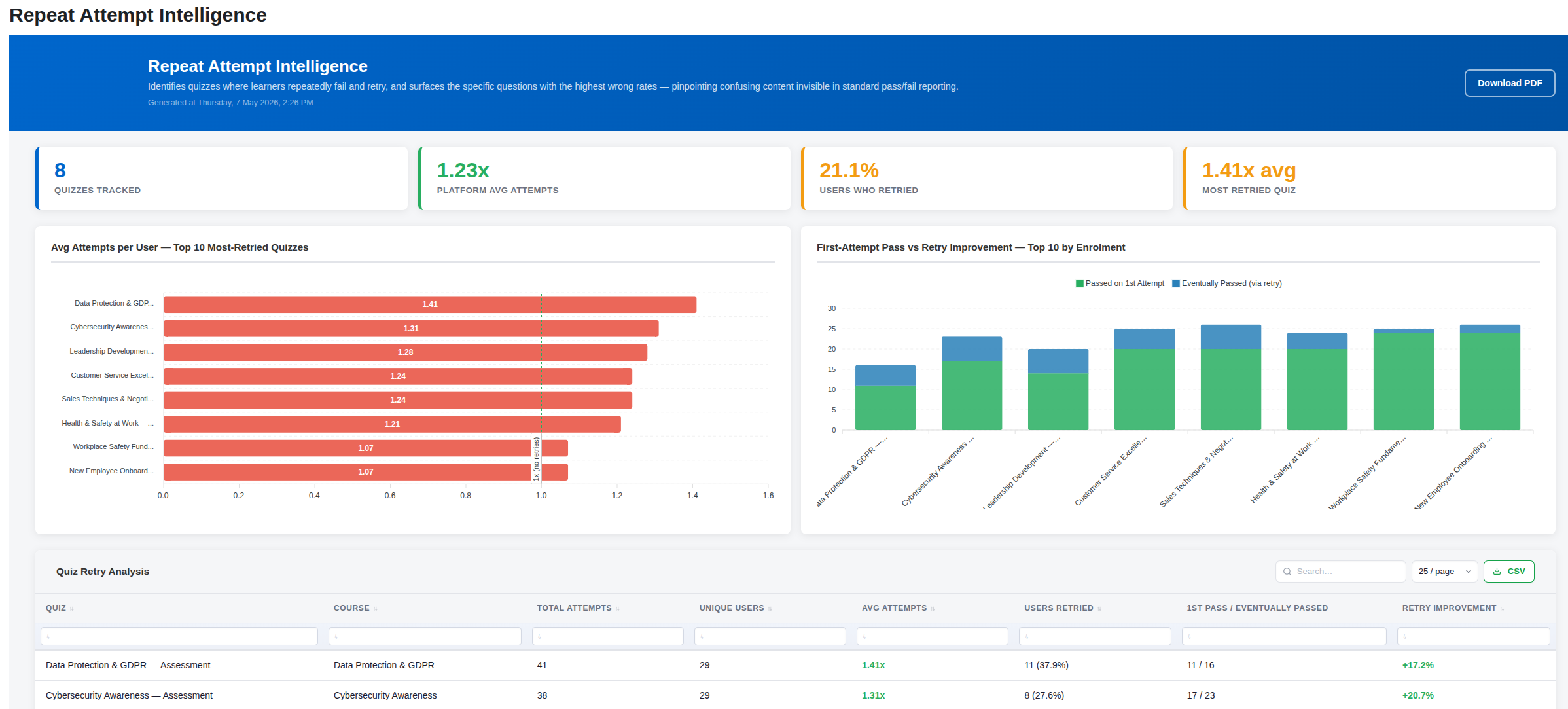The height and width of the screenshot is (709, 1568).
Task: Toggle the 'Eventually Passed (via retry)' legend swatch
Action: tap(1175, 283)
